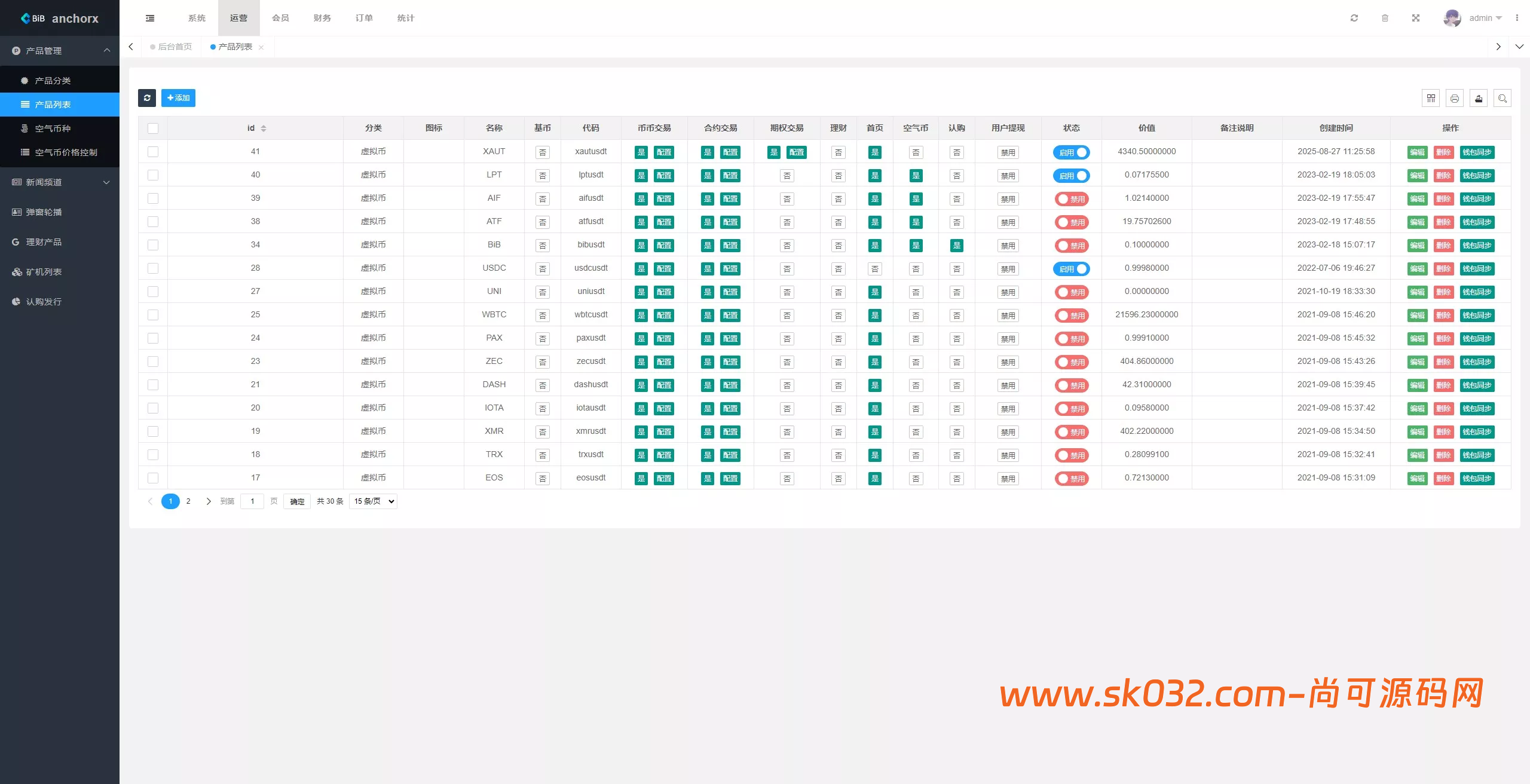The image size is (1530, 784).
Task: Click 钱包同步 for the LPT row
Action: tap(1477, 176)
